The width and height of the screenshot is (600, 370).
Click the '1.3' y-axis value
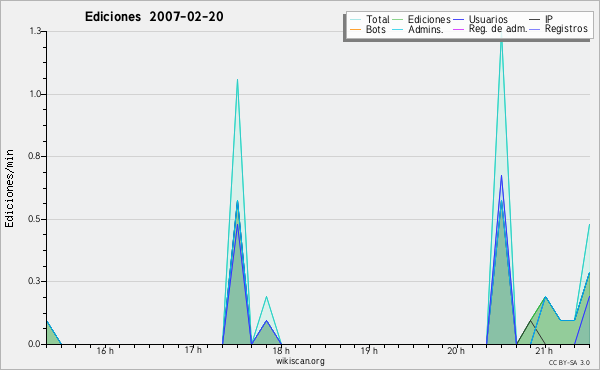point(35,31)
